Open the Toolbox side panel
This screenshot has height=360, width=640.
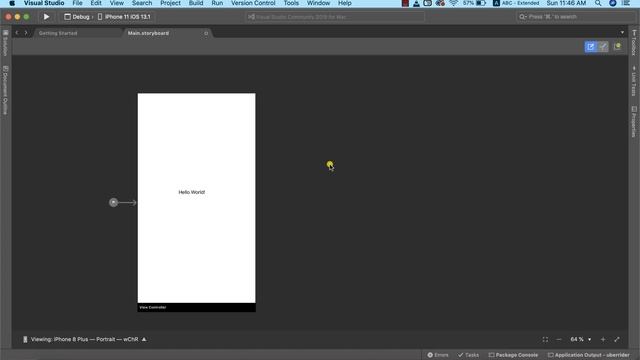(x=634, y=42)
